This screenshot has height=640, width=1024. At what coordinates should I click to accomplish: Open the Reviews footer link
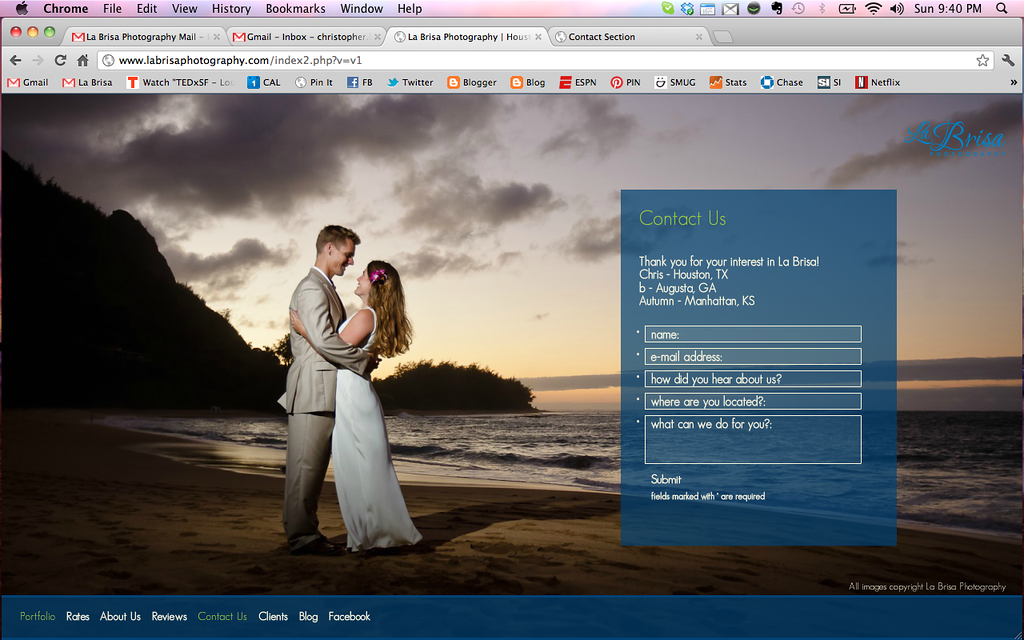click(169, 616)
